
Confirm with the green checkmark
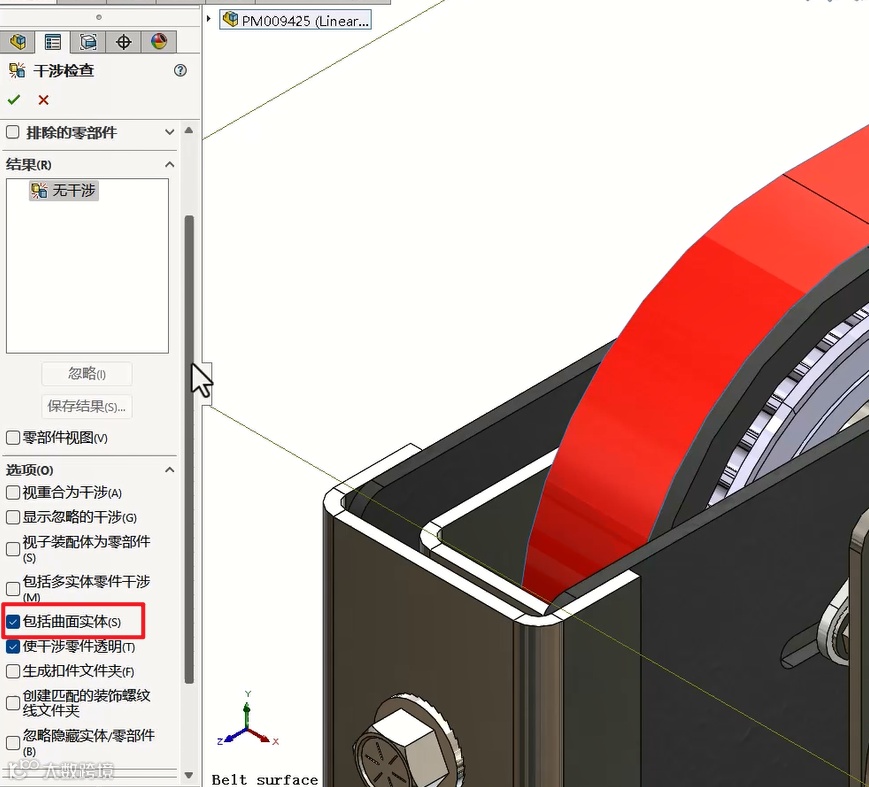tap(14, 100)
